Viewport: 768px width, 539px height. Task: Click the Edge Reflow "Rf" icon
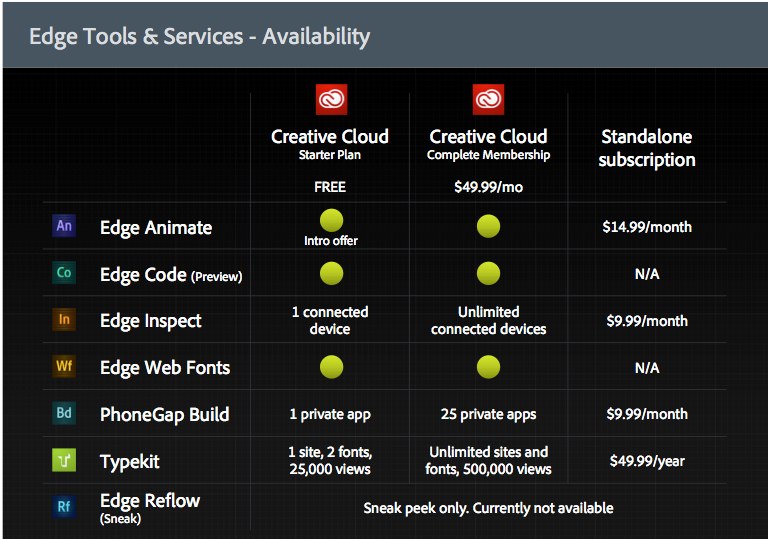coord(64,507)
